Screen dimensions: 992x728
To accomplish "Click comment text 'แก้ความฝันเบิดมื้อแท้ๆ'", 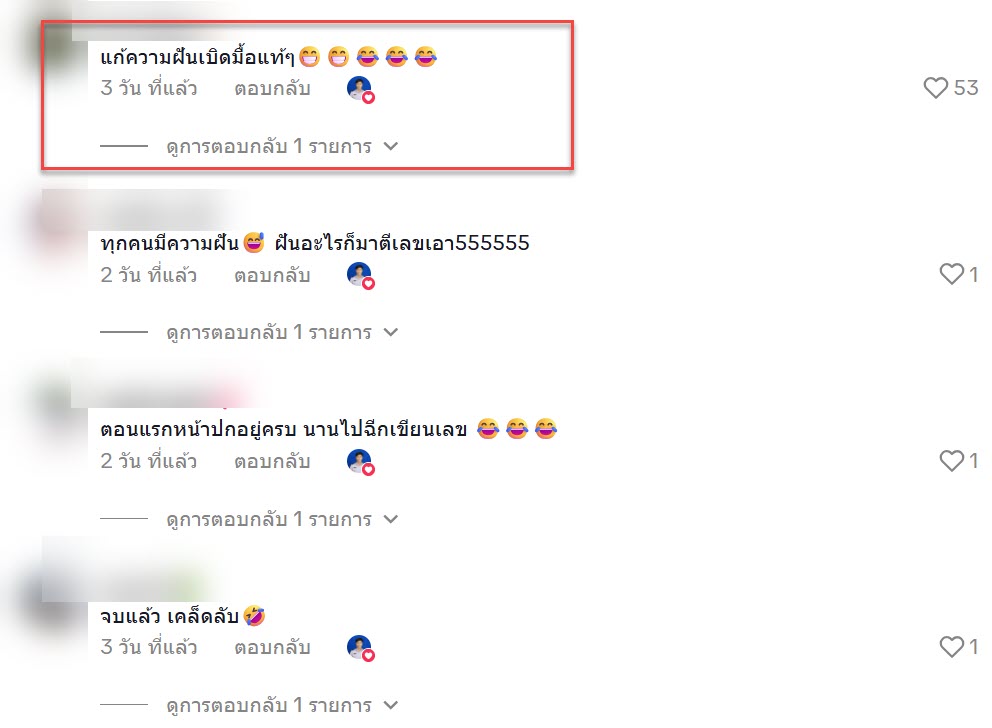I will click(x=197, y=57).
